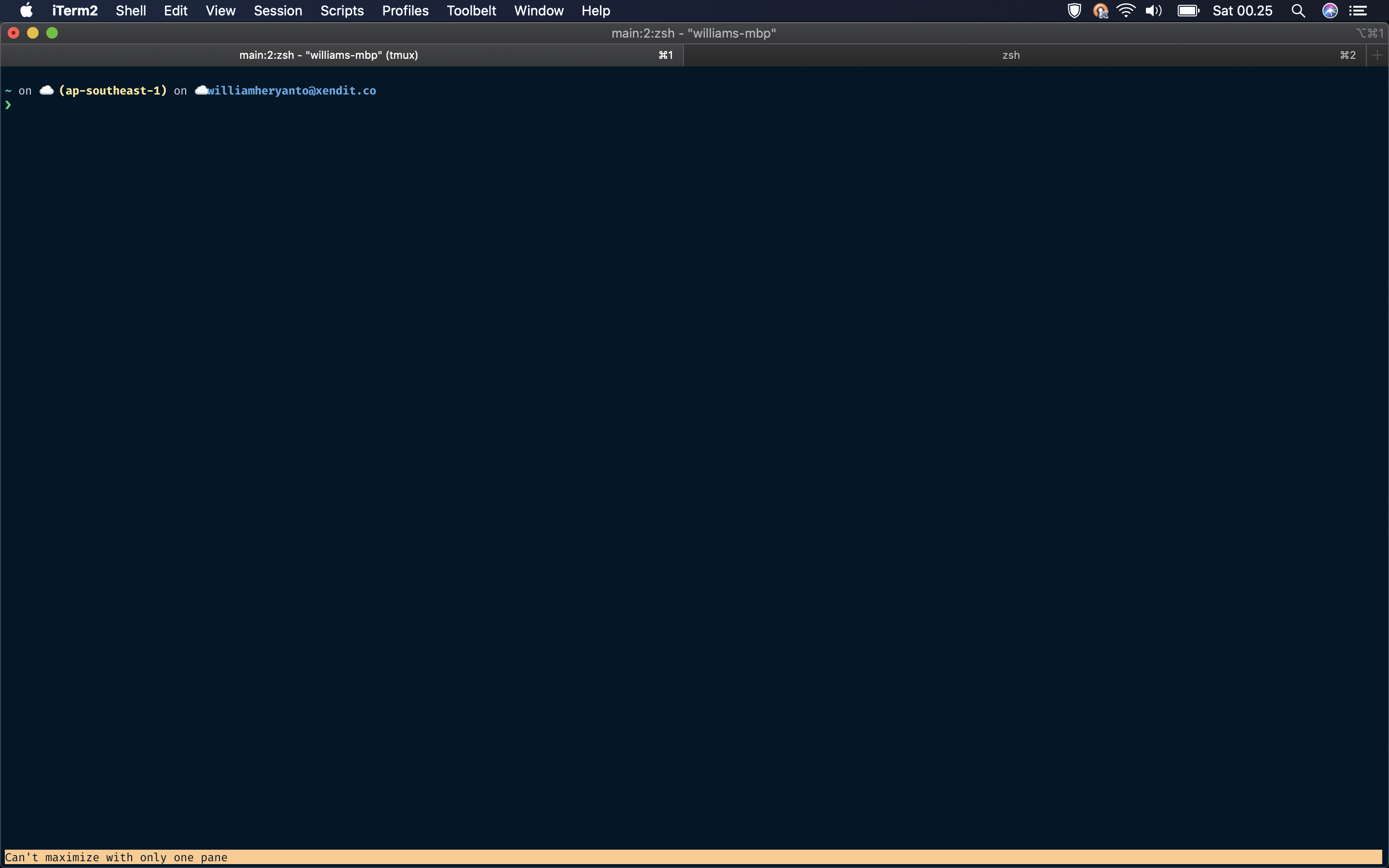Open the Edit menu
The width and height of the screenshot is (1389, 868).
pos(176,10)
